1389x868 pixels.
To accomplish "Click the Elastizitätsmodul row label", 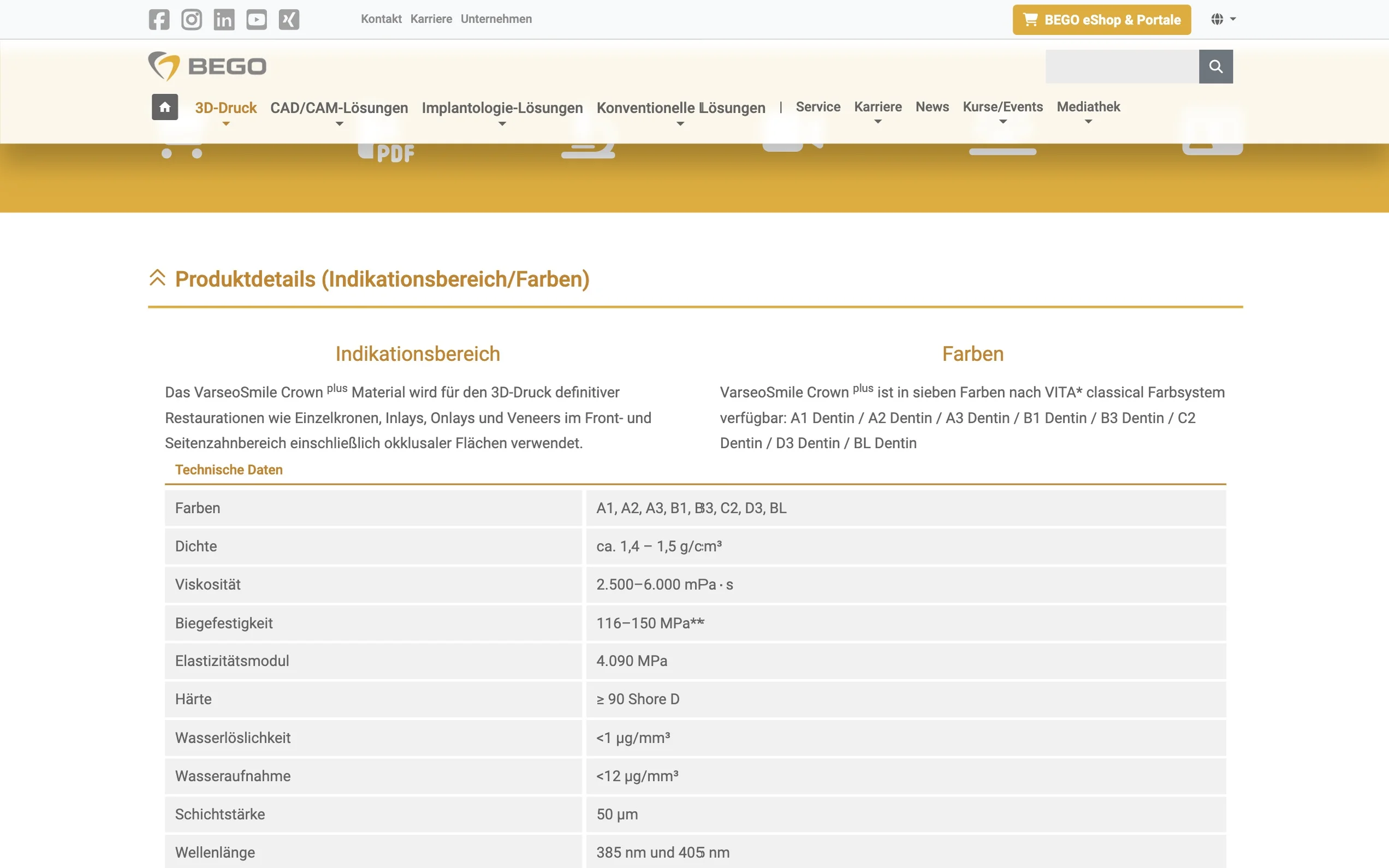I will [232, 661].
